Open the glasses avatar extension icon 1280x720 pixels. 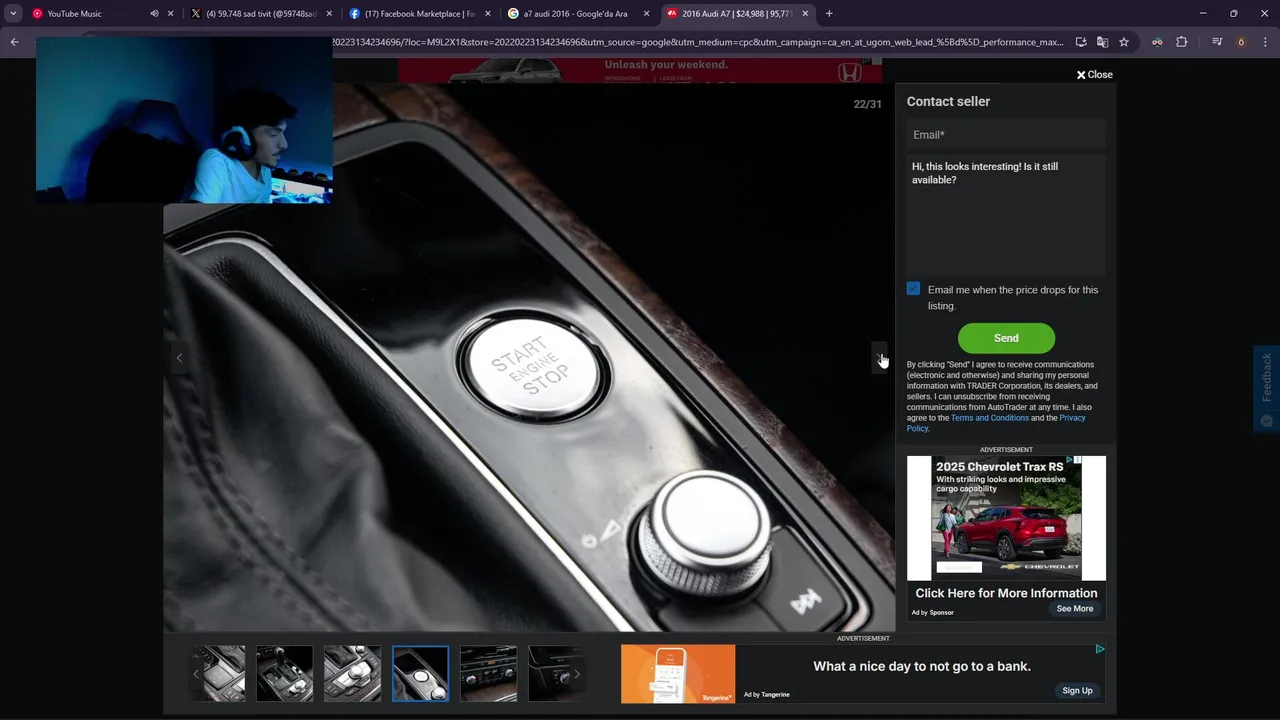(x=1157, y=42)
